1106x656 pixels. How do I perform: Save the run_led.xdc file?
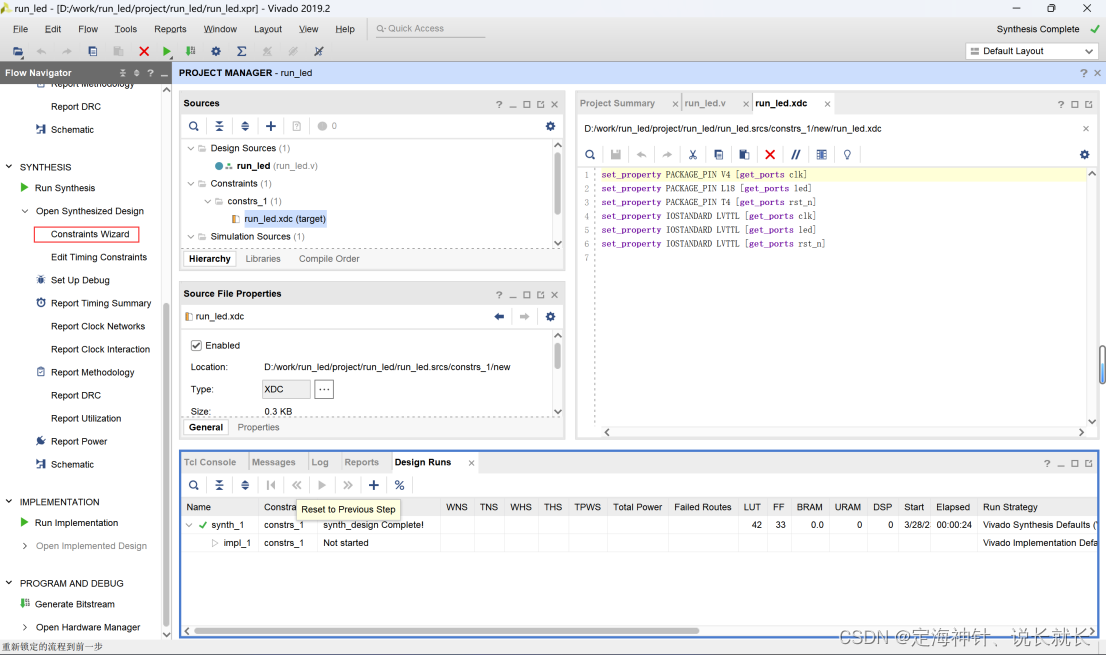click(x=616, y=154)
